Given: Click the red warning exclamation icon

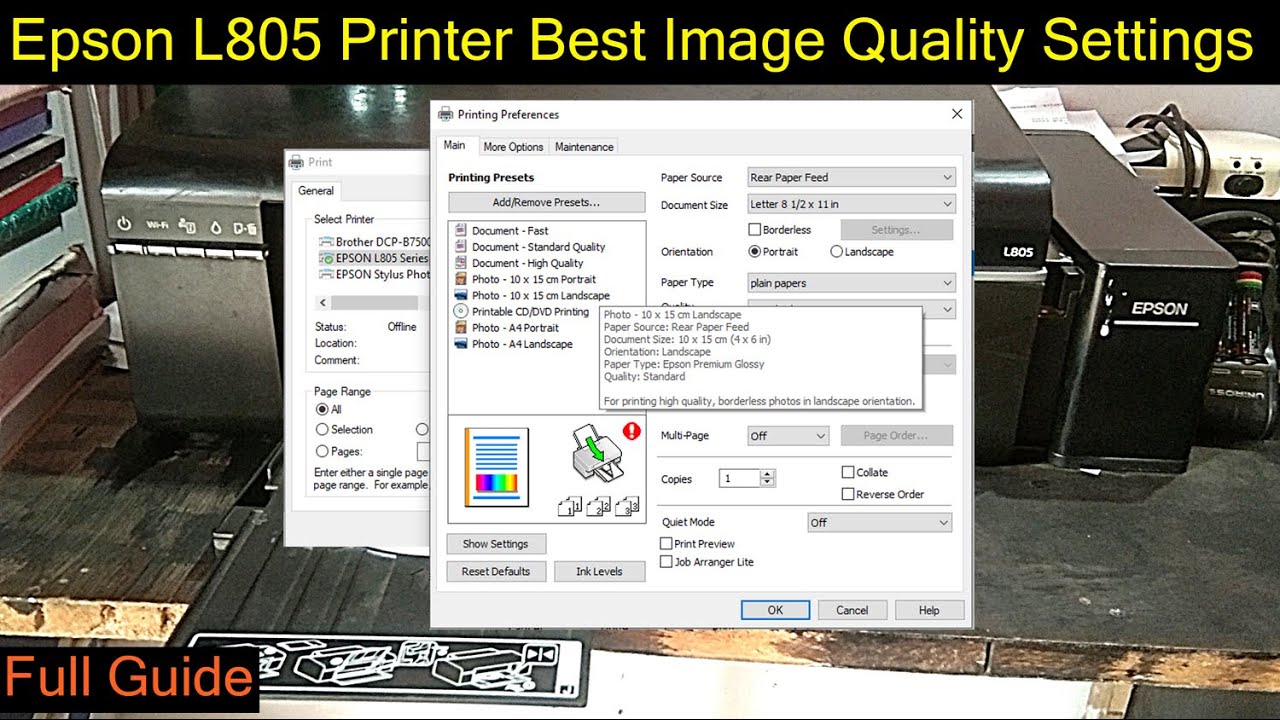Looking at the screenshot, I should coord(631,431).
